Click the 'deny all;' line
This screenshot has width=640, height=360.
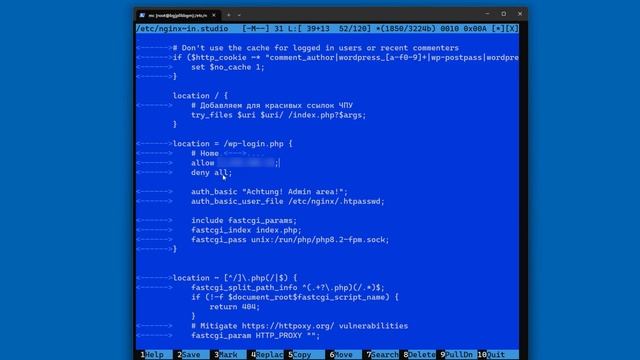pyautogui.click(x=211, y=173)
